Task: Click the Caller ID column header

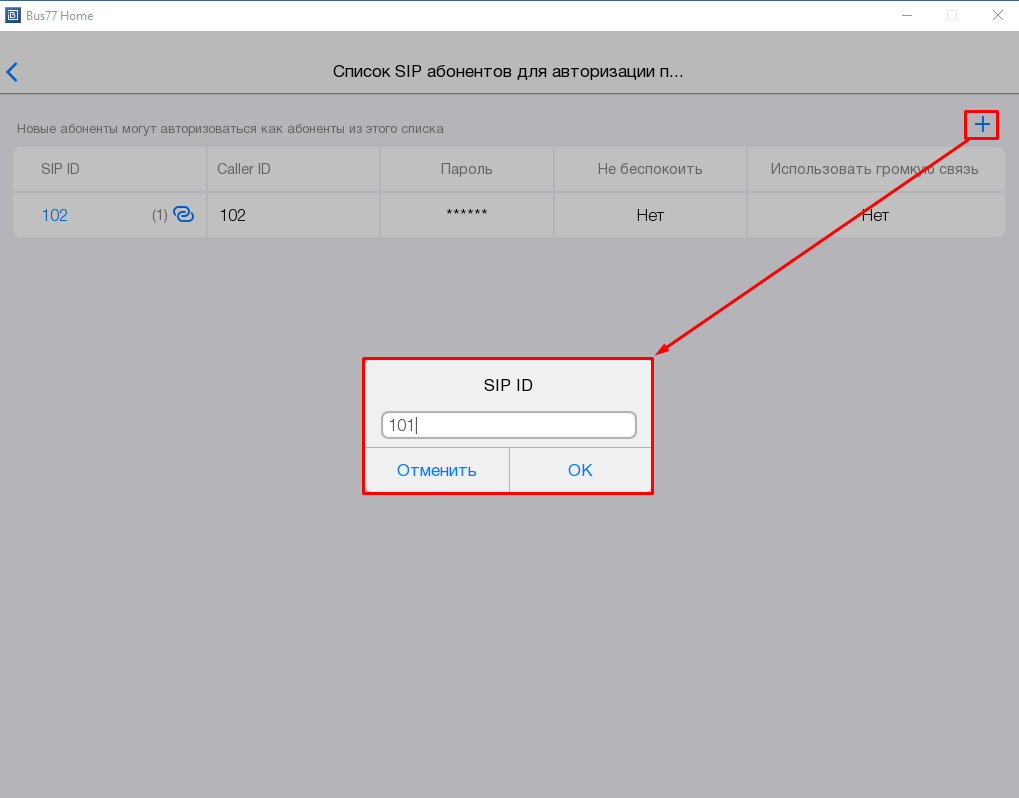Action: 244,169
